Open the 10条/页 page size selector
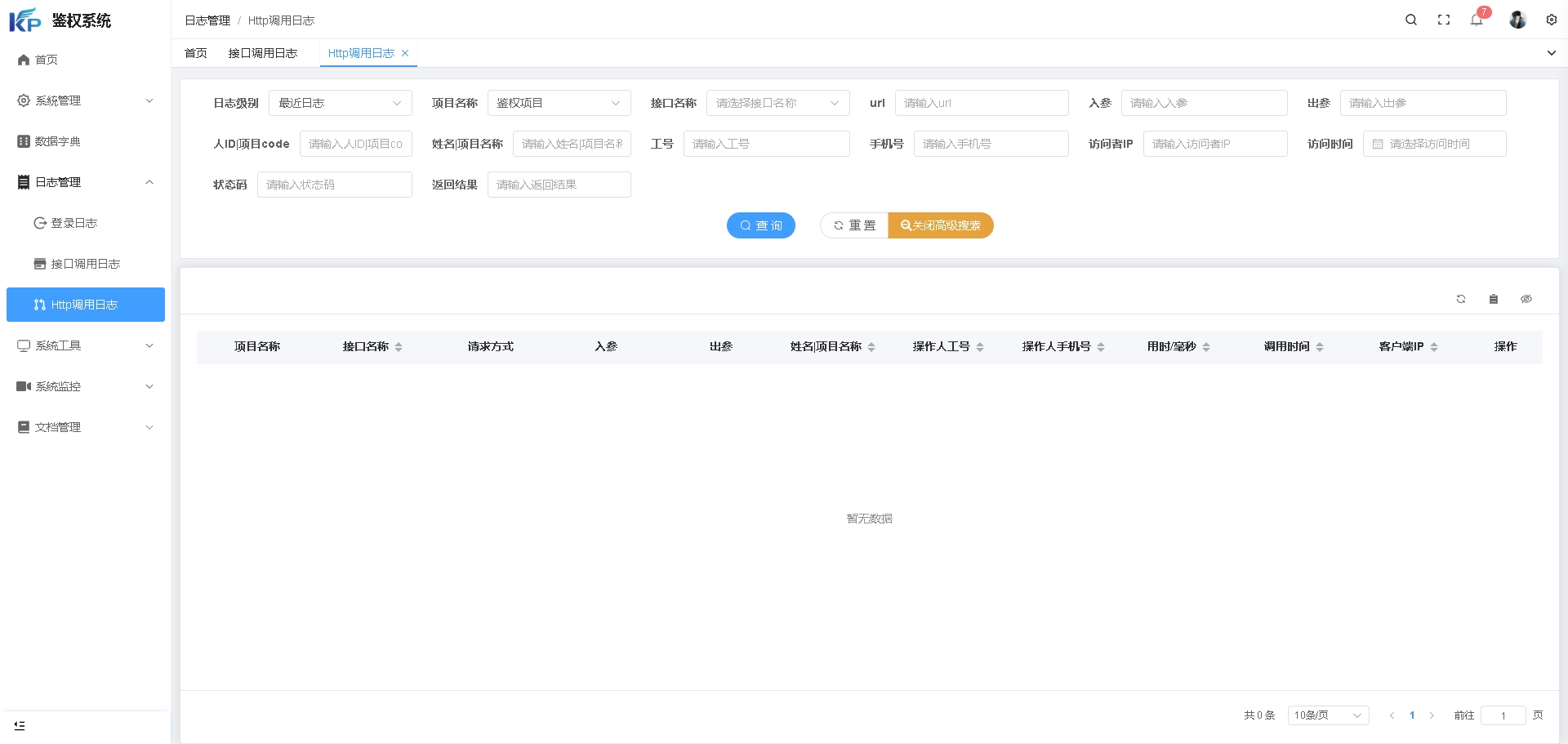Screen dimensions: 1568x744 (x=1327, y=715)
